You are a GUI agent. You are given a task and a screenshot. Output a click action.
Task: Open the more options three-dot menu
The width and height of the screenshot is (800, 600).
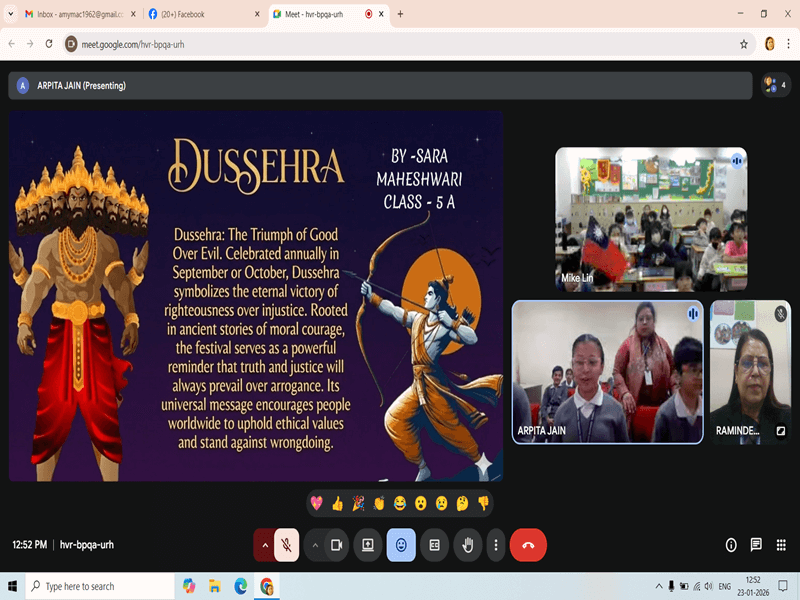(x=496, y=545)
